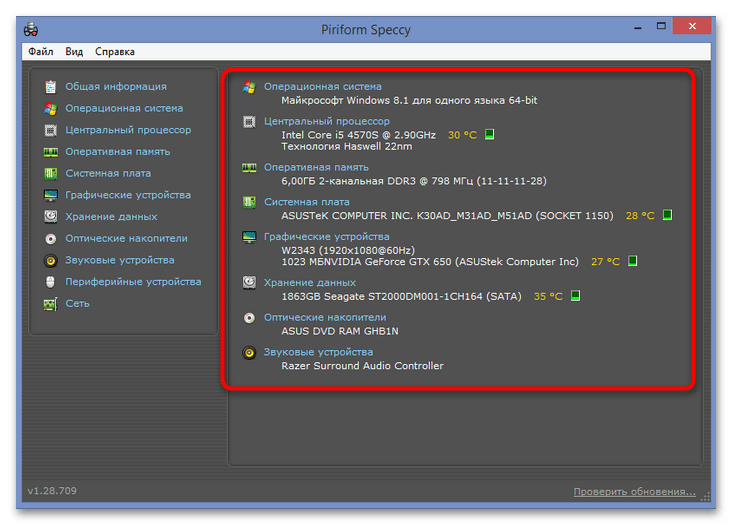Image resolution: width=732 pixels, height=525 pixels.
Task: Click the speaker icon in the summary panel
Action: click(249, 353)
